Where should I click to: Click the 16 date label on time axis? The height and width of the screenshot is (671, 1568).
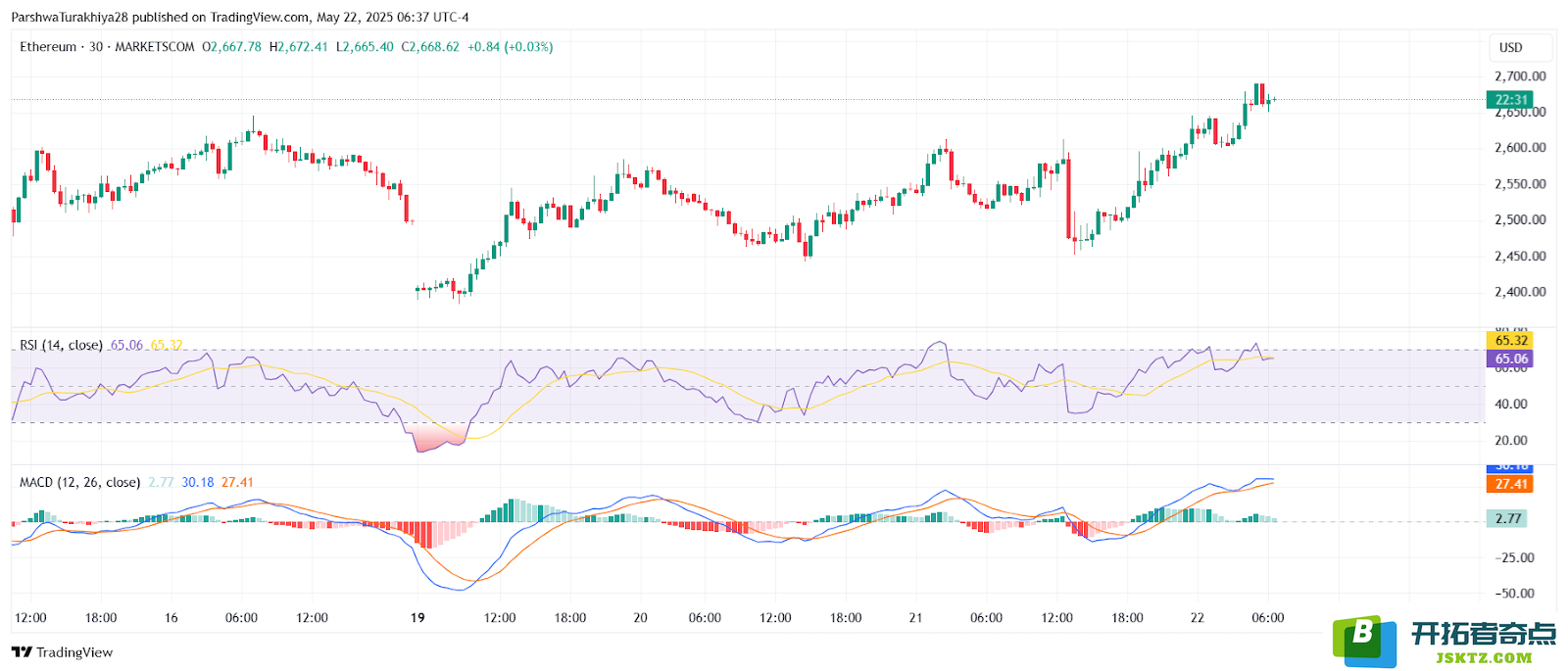coord(171,618)
